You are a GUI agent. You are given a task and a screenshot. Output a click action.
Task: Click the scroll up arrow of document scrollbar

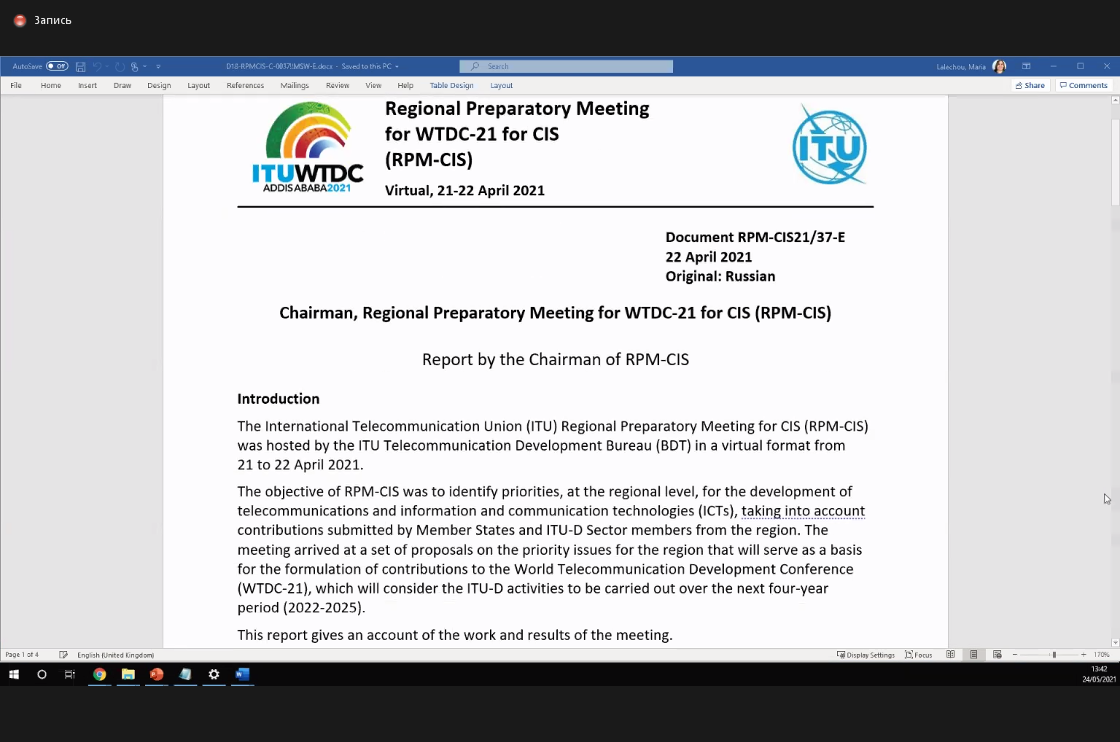[1115, 100]
